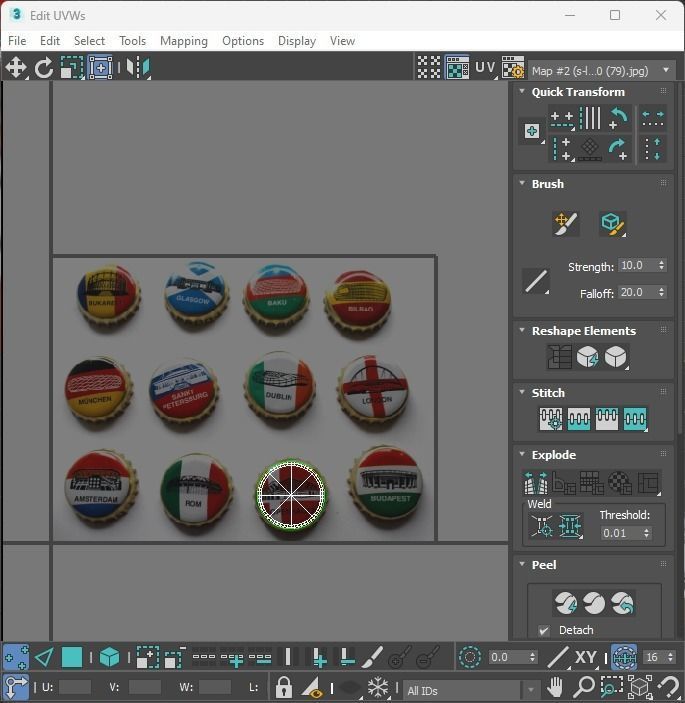Collapse the Brush rollout
685x703 pixels.
coord(522,183)
